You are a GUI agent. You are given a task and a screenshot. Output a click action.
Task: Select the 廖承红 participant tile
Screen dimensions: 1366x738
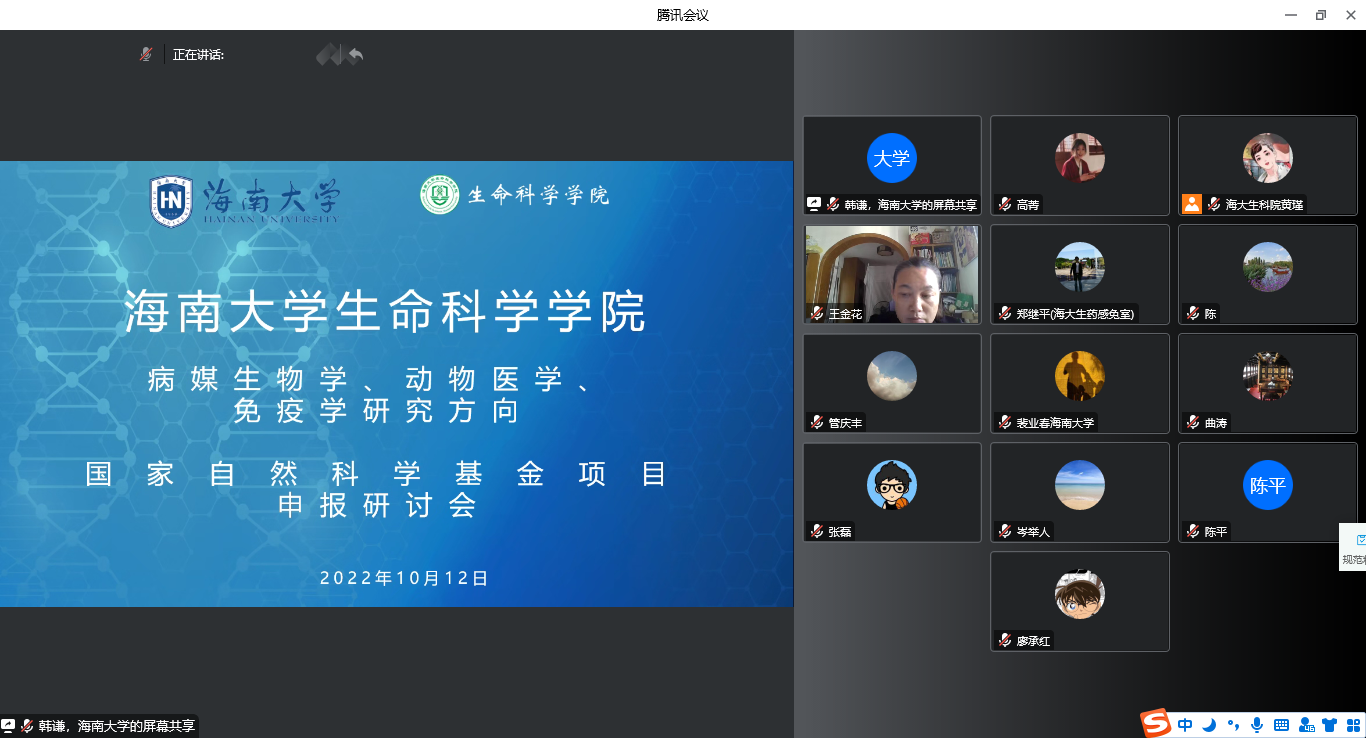tap(1079, 601)
